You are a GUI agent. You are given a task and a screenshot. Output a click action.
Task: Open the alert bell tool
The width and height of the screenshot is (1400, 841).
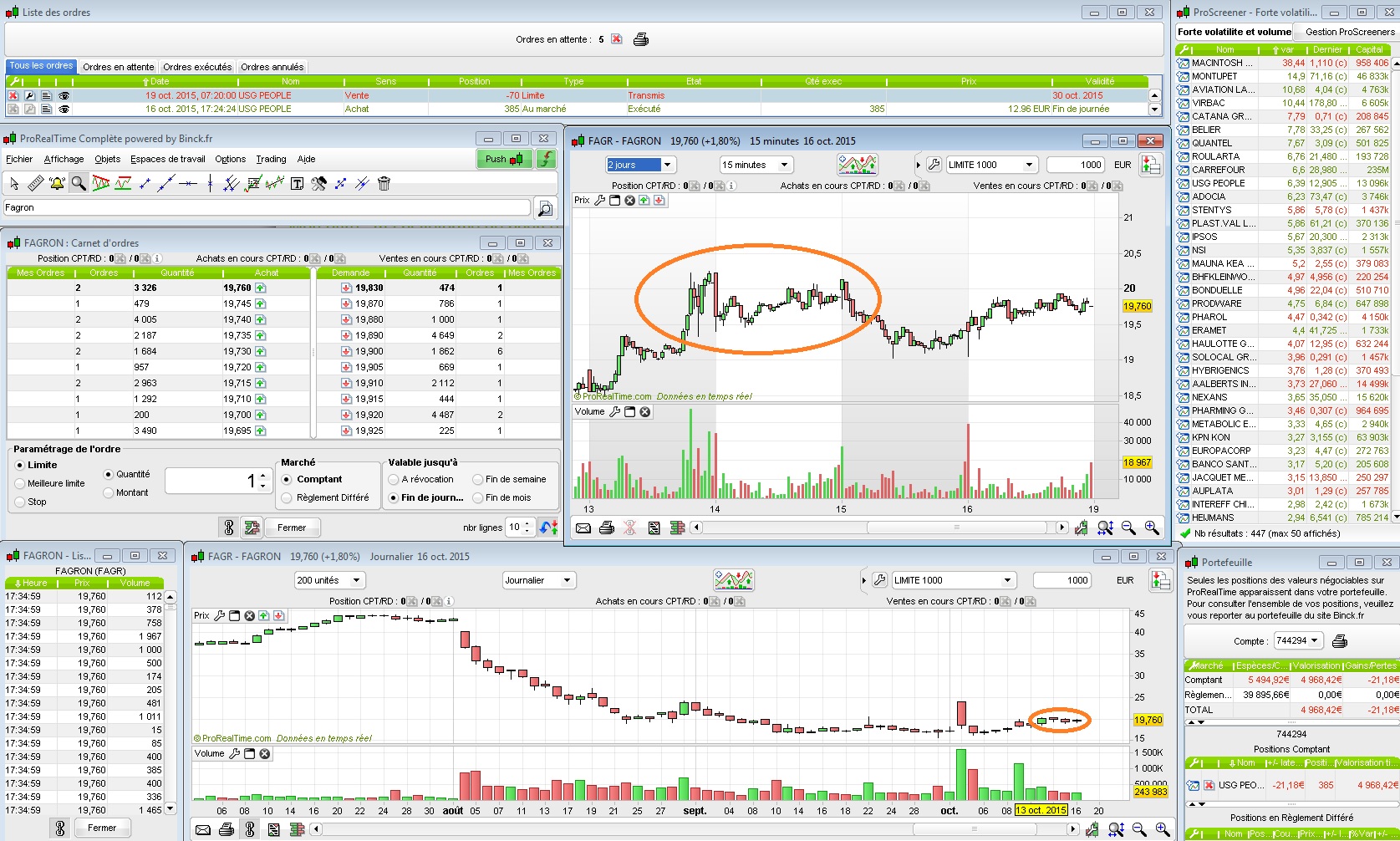57,183
